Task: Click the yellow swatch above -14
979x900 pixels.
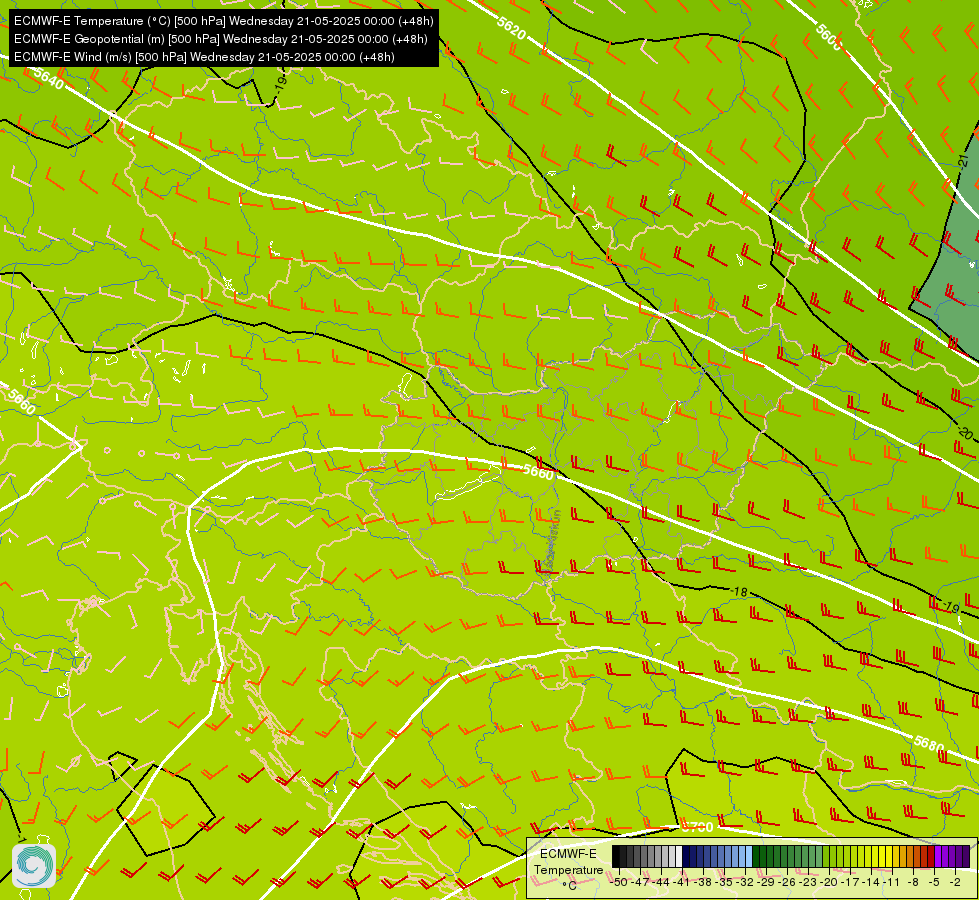Action: point(875,857)
